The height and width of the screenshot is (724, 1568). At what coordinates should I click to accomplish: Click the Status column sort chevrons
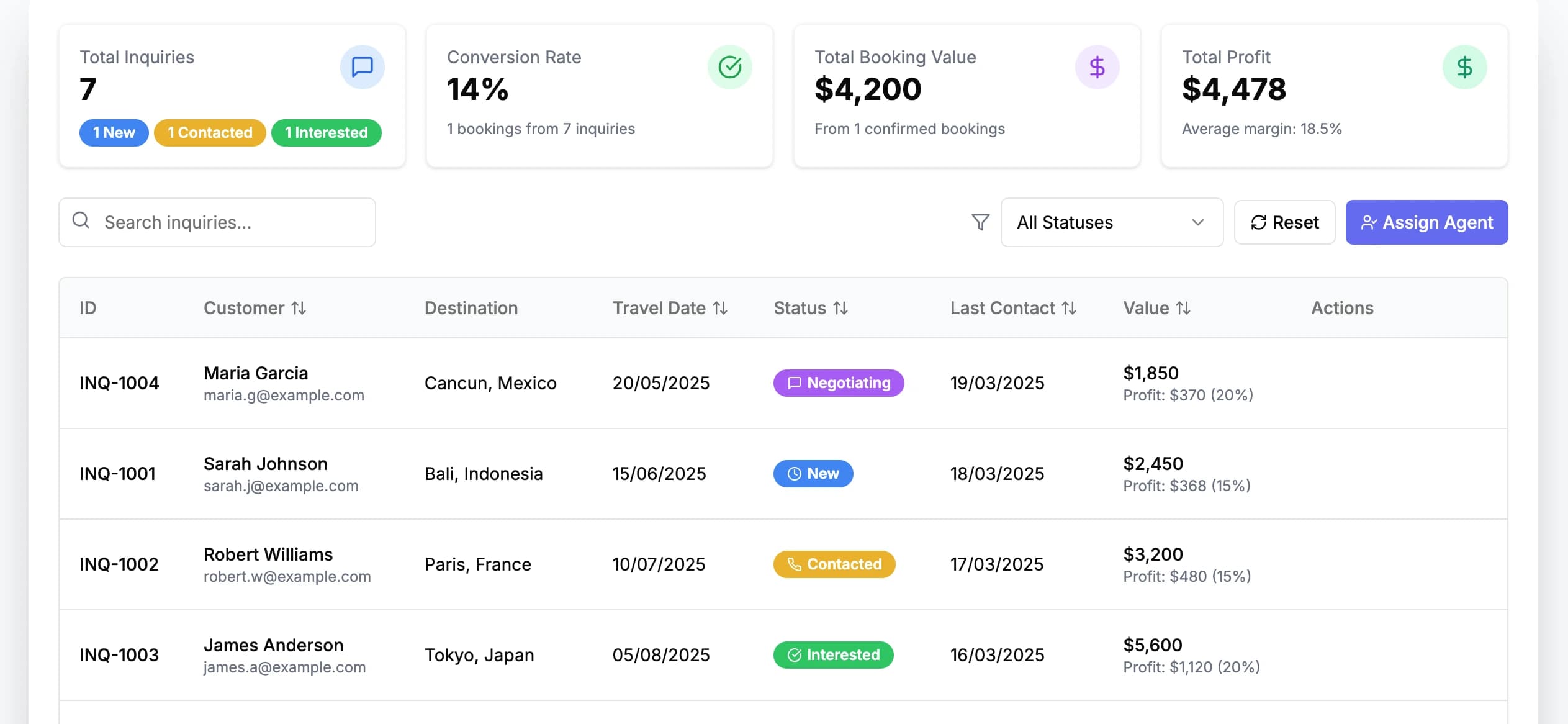(840, 307)
